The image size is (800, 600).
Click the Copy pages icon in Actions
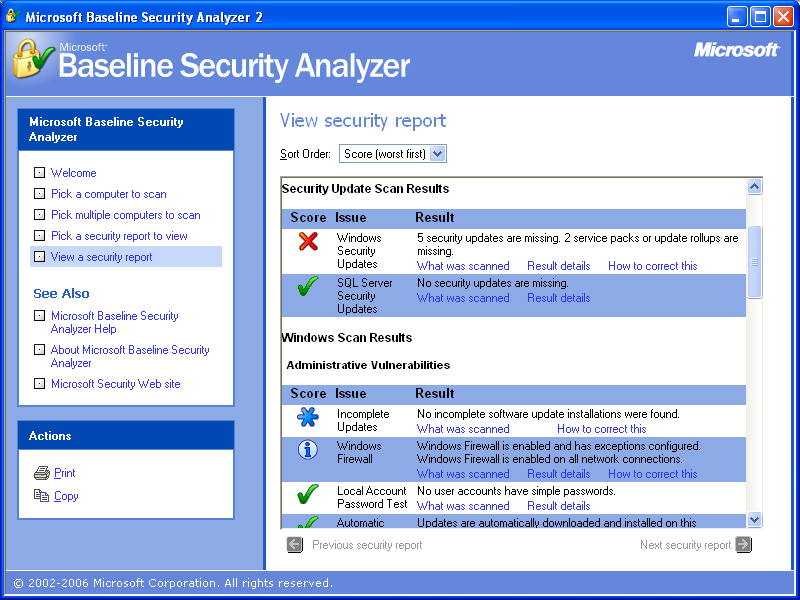click(x=41, y=495)
